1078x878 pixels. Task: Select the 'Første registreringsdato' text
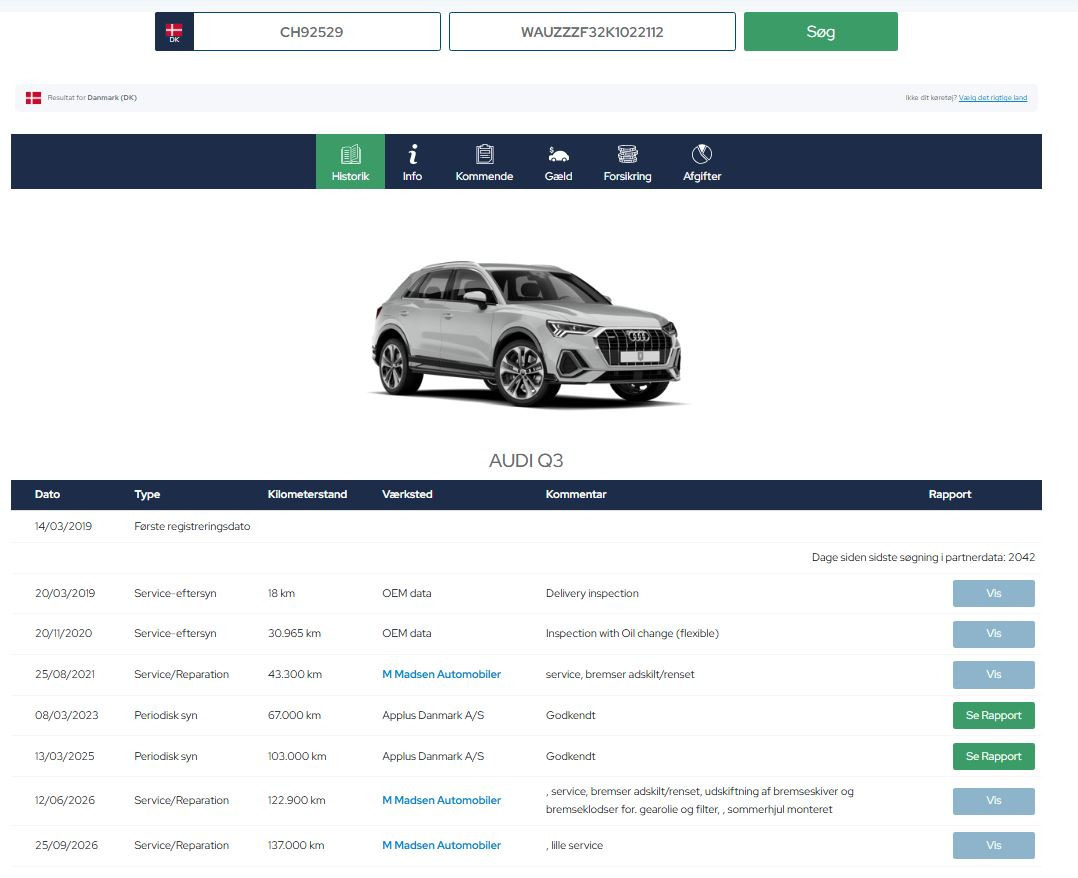192,527
